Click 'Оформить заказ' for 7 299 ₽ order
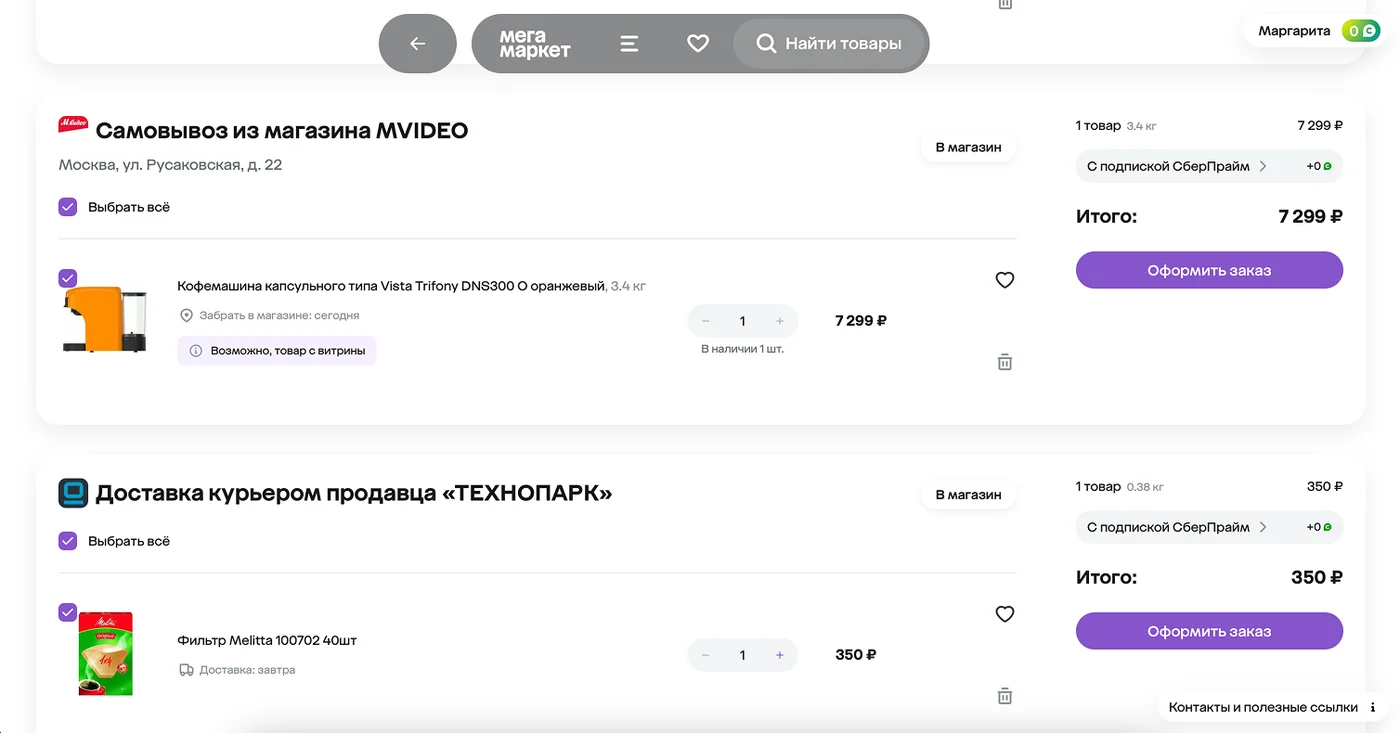This screenshot has width=1400, height=733. [1209, 270]
